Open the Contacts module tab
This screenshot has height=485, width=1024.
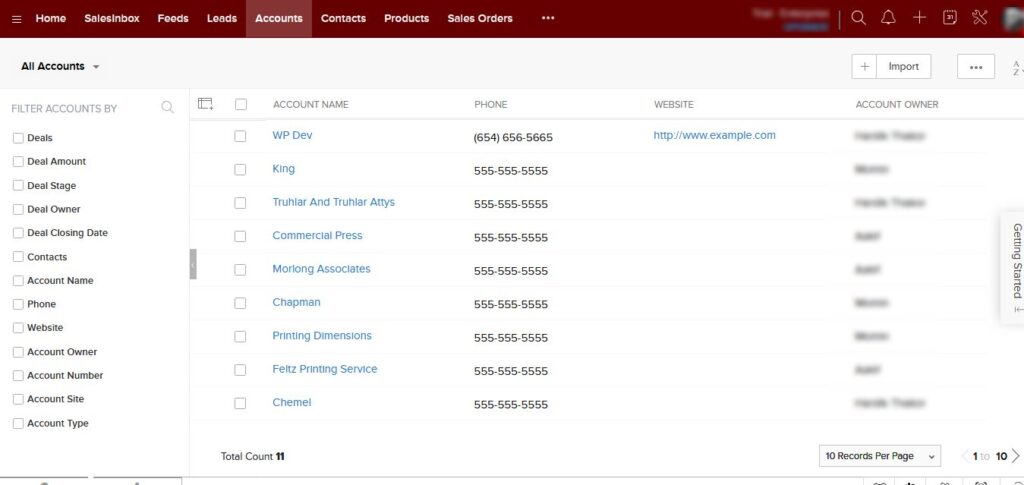343,18
